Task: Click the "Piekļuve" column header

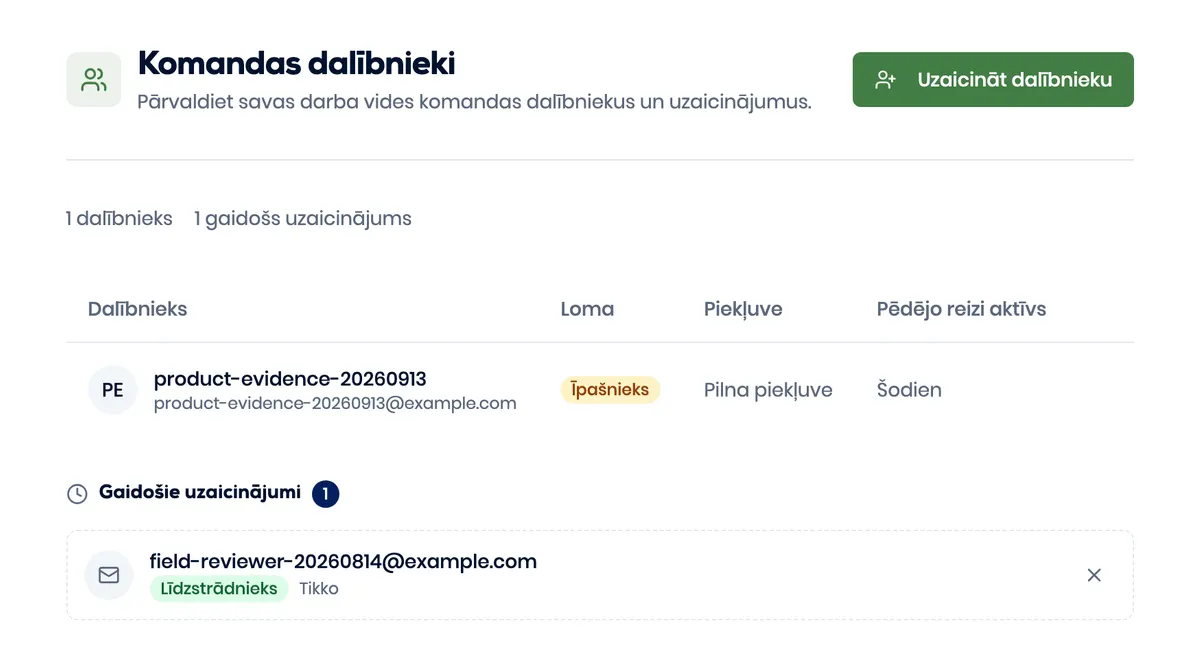Action: [x=743, y=309]
